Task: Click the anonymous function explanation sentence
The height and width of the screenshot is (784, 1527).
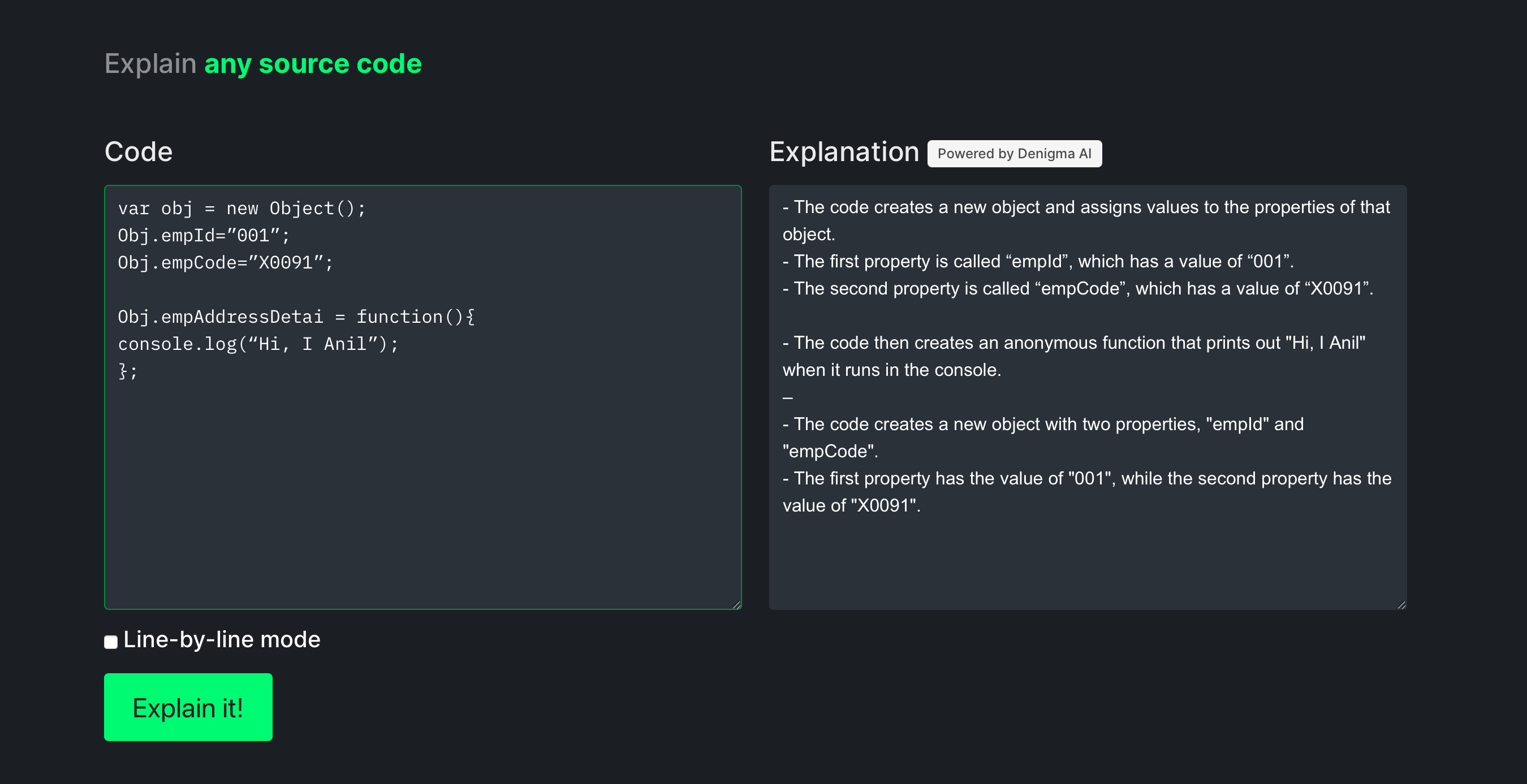Action: (x=1073, y=343)
